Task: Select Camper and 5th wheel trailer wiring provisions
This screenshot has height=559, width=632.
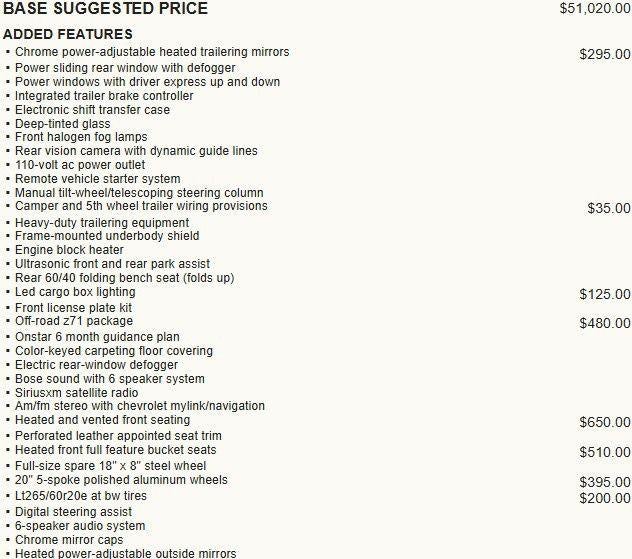Action: tap(141, 206)
